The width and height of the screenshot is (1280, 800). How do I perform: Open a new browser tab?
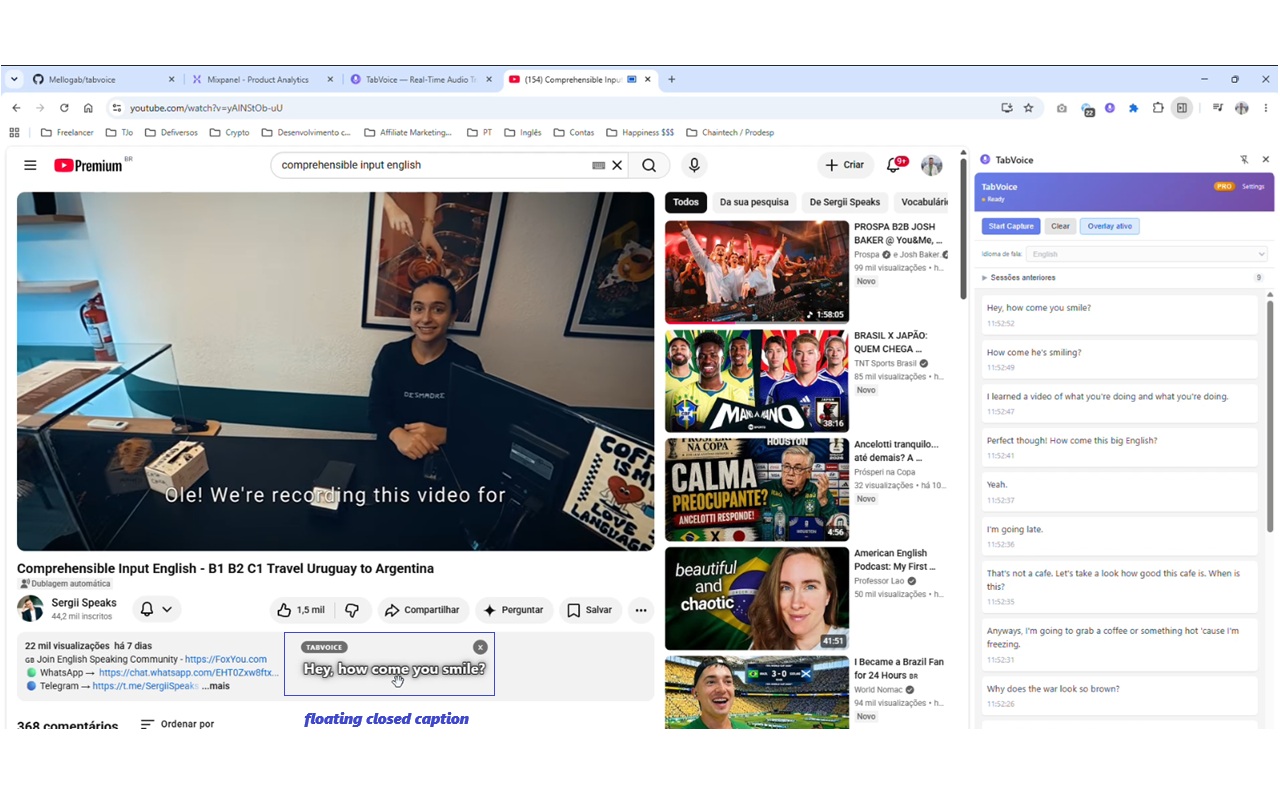click(x=671, y=79)
